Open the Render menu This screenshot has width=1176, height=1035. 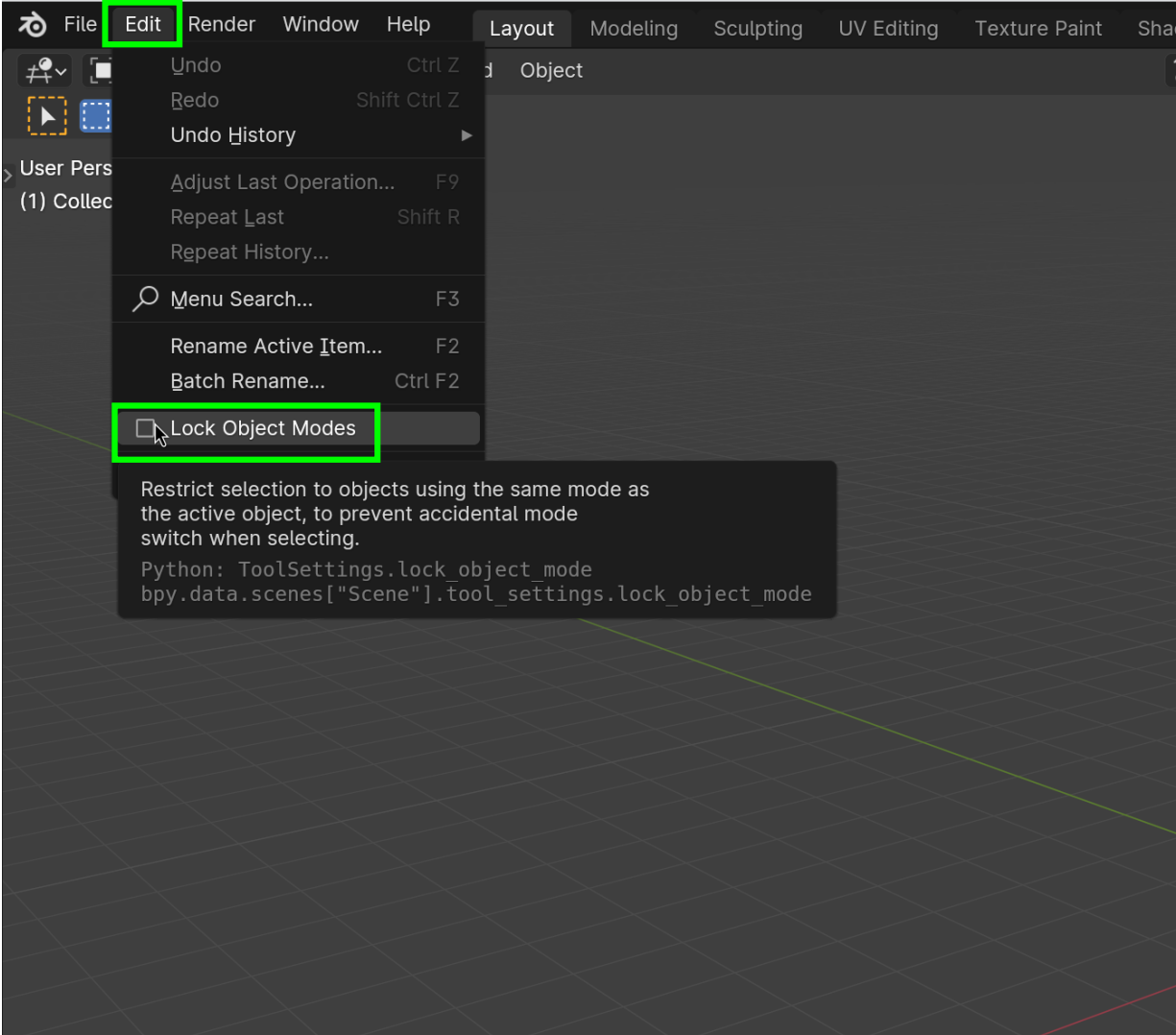(x=222, y=24)
